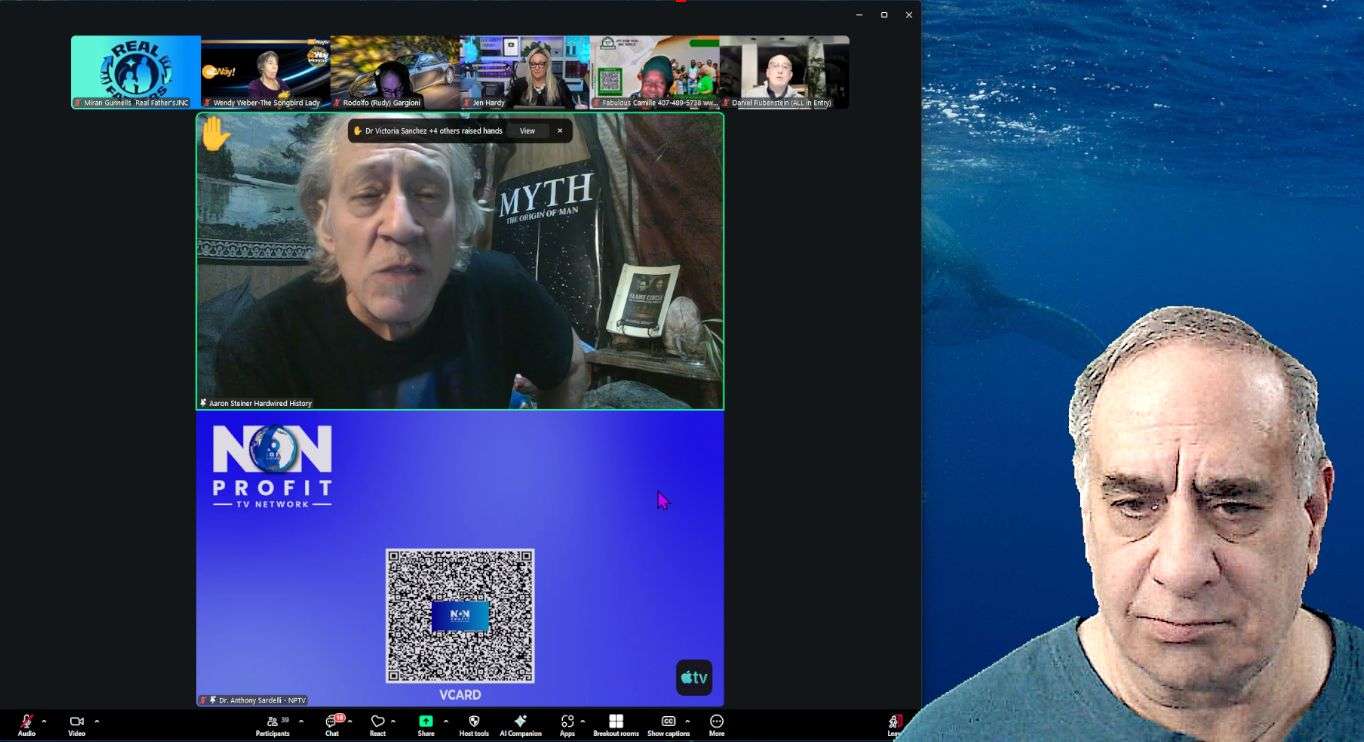Select Wendy Weber's video thumbnail
Image resolution: width=1364 pixels, height=742 pixels.
pyautogui.click(x=265, y=72)
